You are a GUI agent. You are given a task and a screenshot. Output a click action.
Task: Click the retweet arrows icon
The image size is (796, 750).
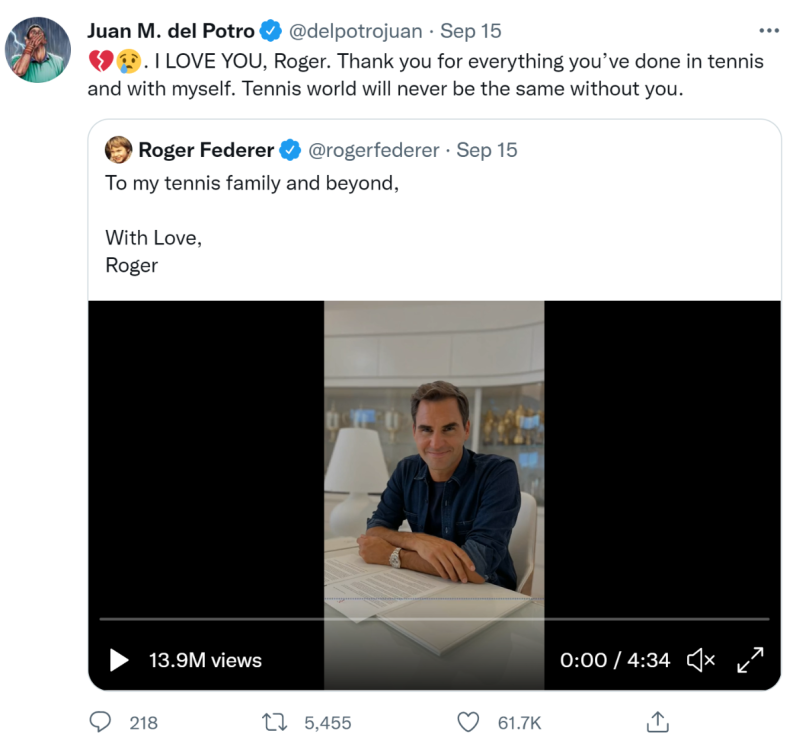pos(274,721)
